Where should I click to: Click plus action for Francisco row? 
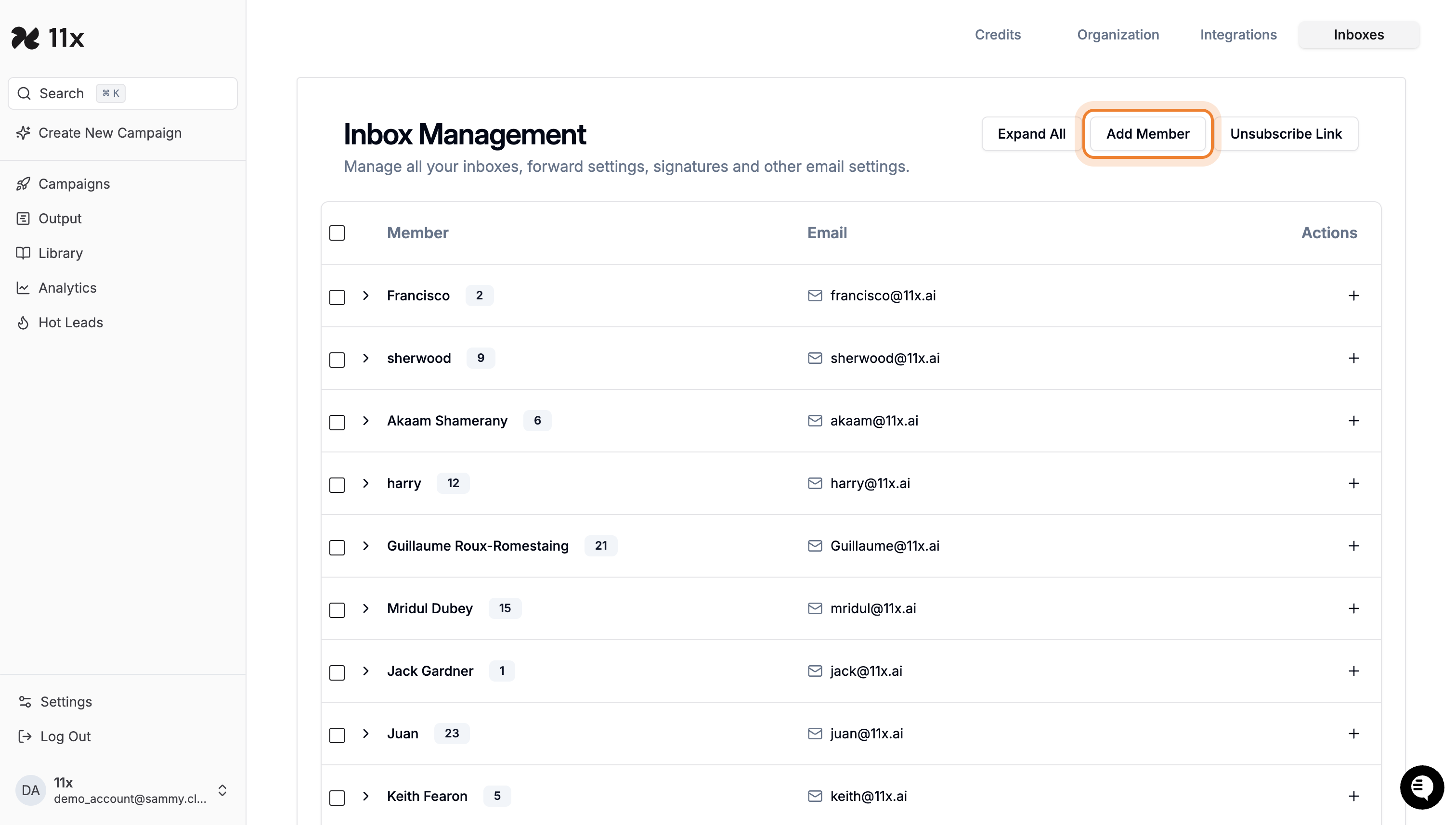coord(1353,295)
